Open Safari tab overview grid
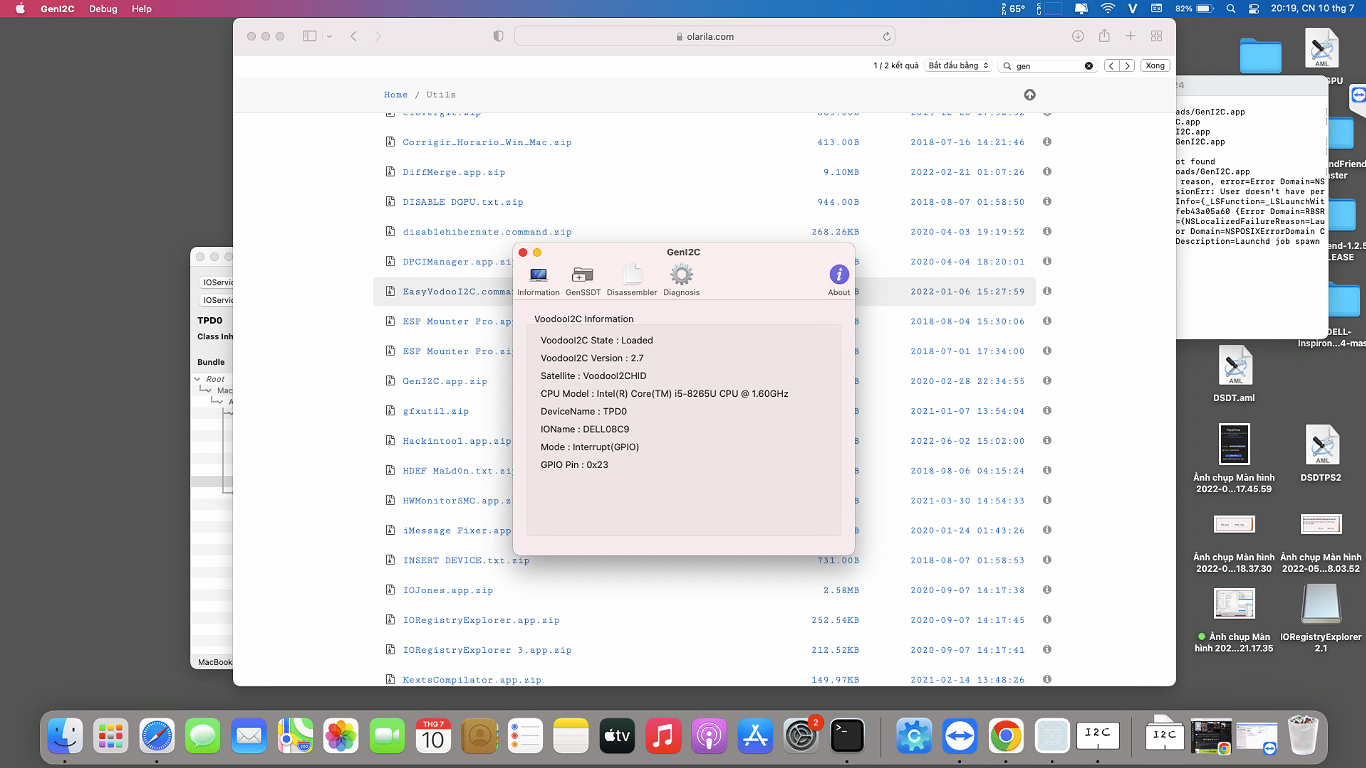The width and height of the screenshot is (1366, 768). (x=1156, y=36)
